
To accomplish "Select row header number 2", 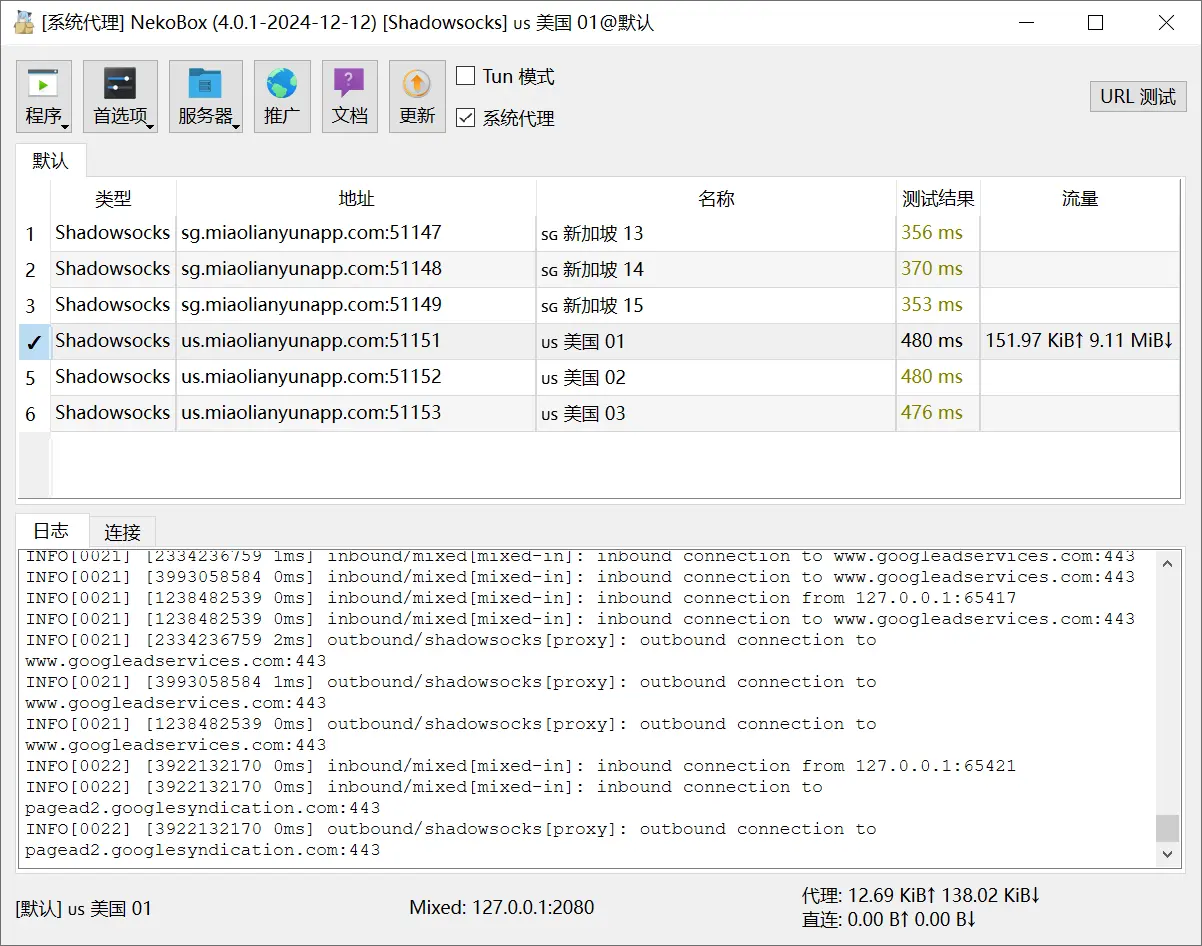I will coord(33,270).
